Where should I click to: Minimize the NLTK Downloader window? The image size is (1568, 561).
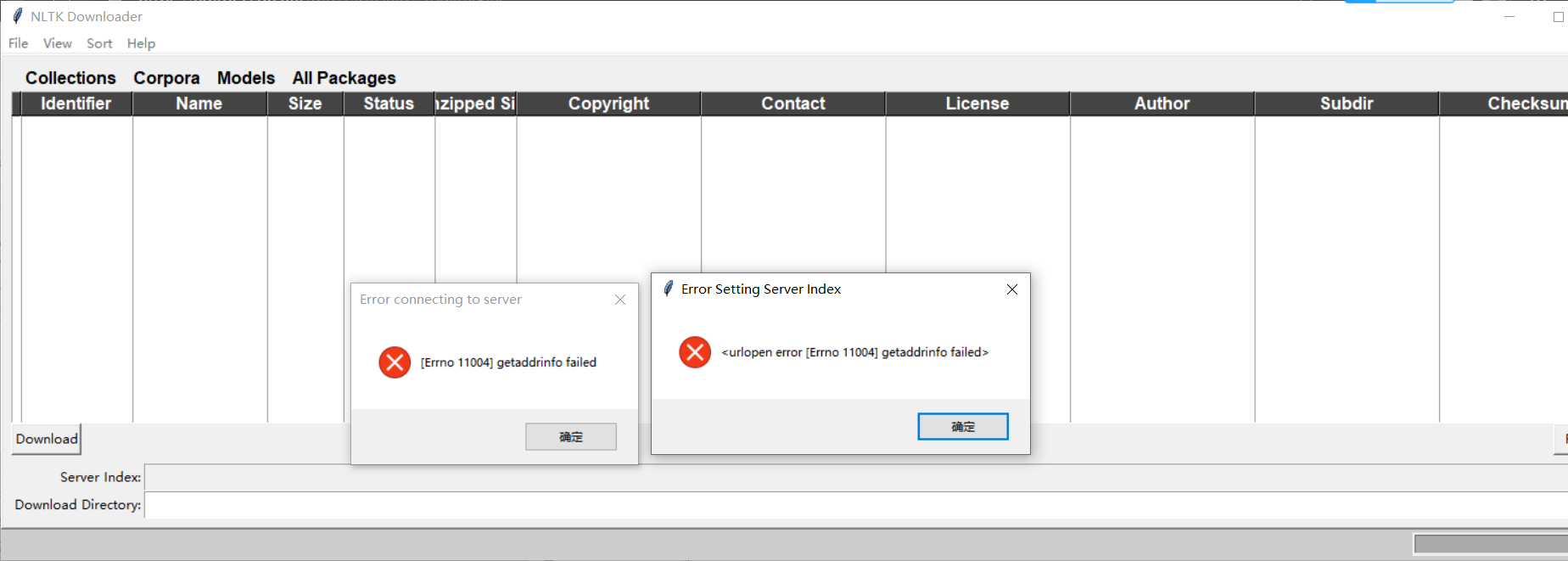[x=1509, y=16]
